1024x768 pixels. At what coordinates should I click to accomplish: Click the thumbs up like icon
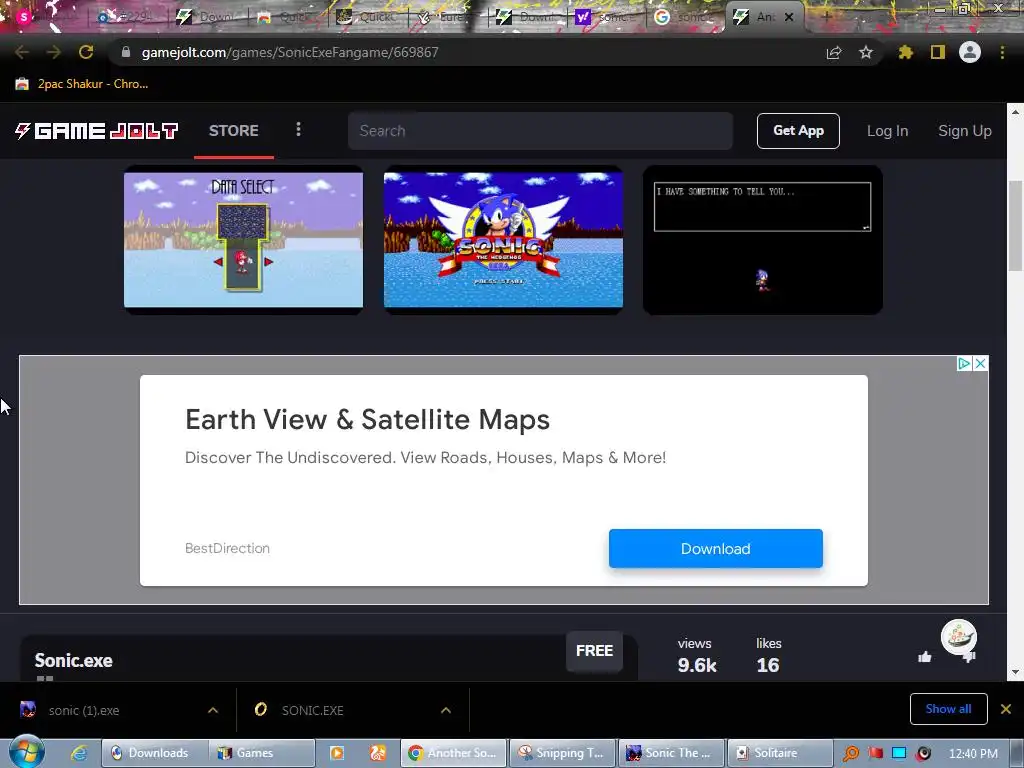[x=925, y=657]
